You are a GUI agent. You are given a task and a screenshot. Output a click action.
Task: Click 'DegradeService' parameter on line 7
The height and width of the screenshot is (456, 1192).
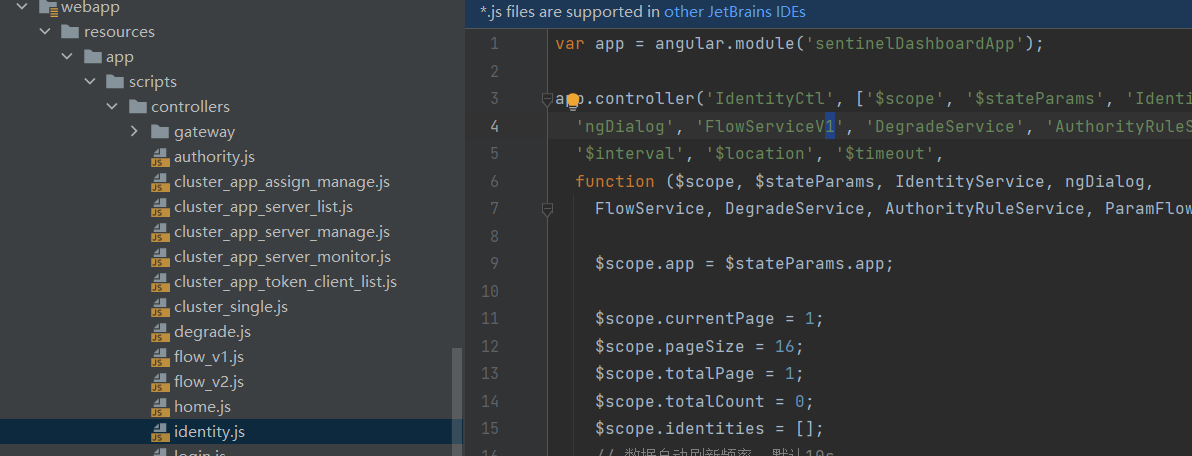794,209
